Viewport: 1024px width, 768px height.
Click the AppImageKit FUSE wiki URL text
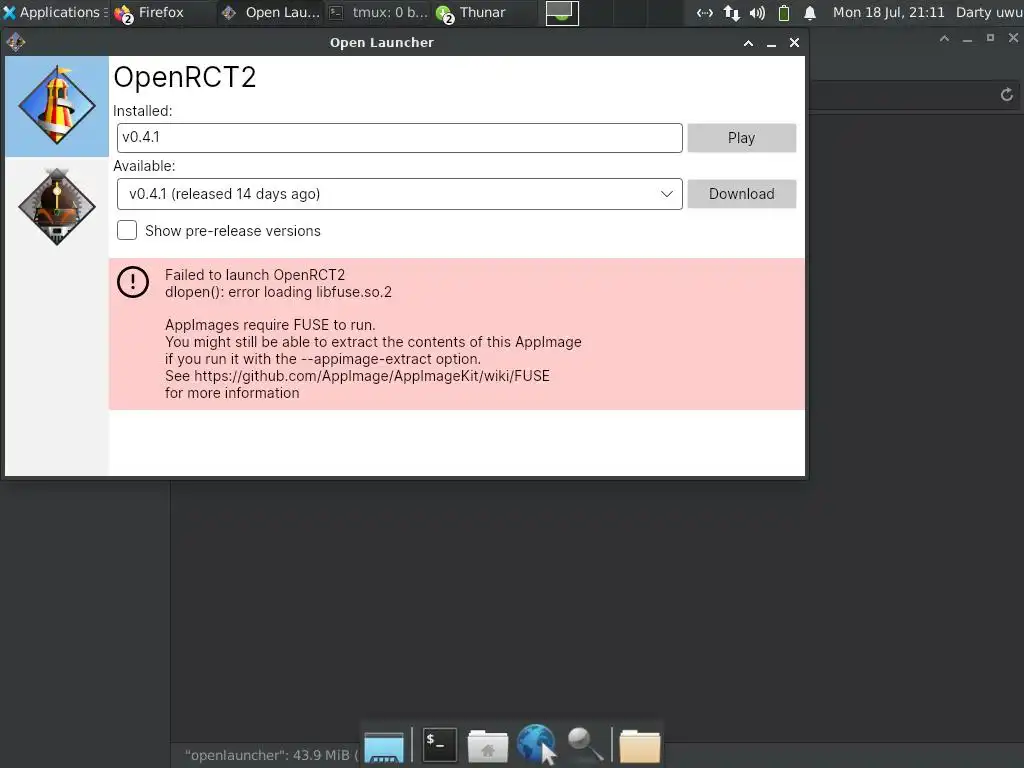coord(372,376)
